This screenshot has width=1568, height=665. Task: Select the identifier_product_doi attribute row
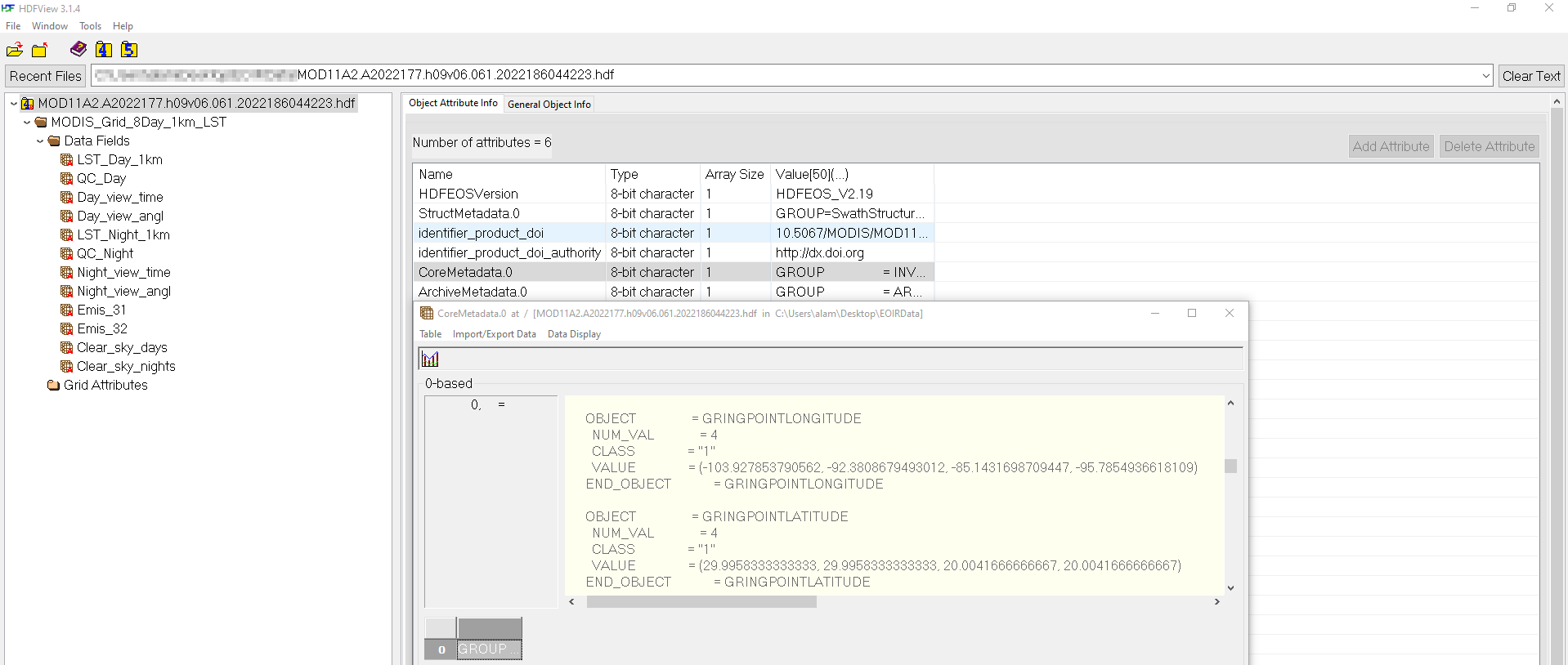point(673,233)
